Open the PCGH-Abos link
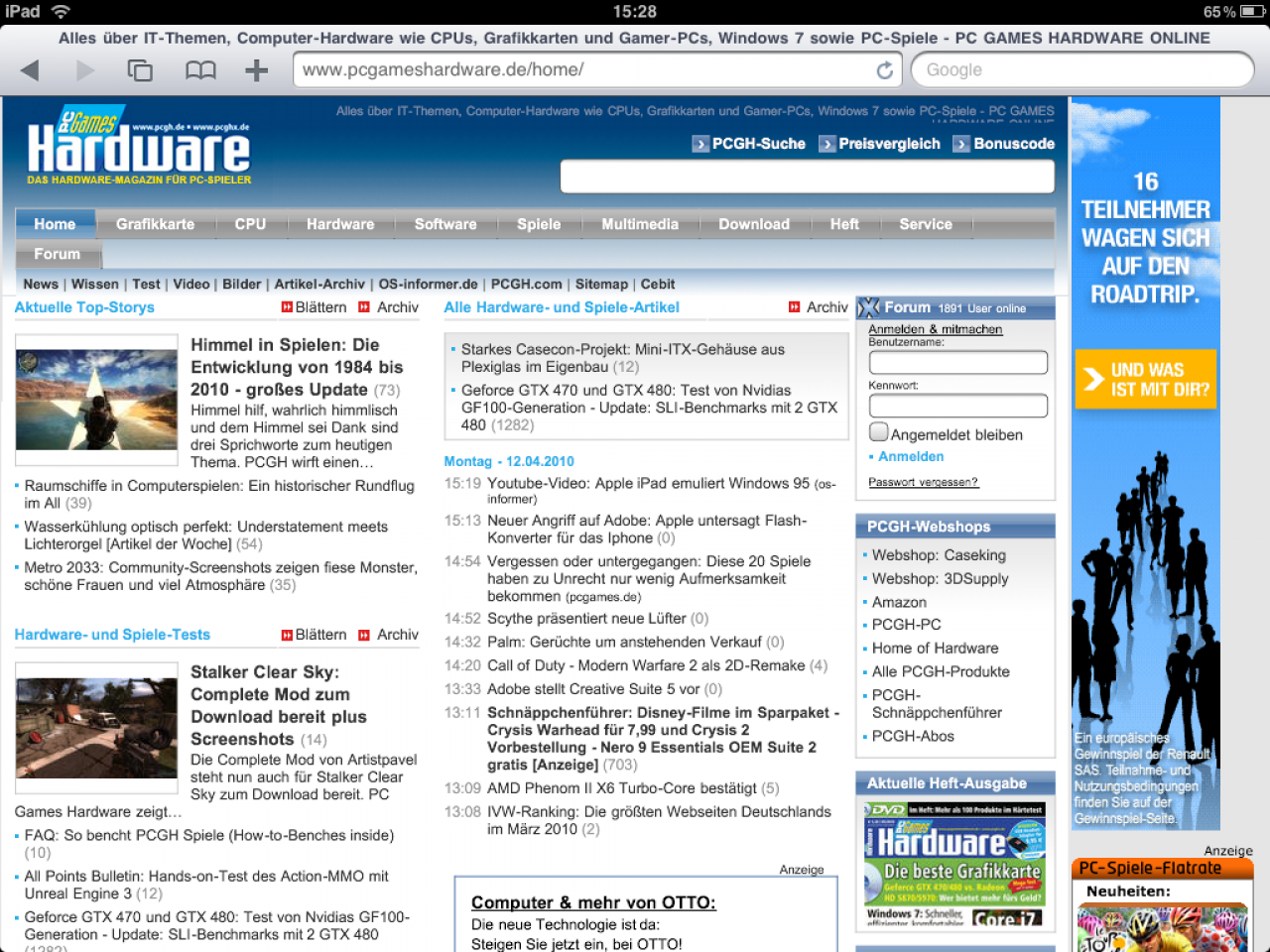Image resolution: width=1270 pixels, height=952 pixels. coord(913,736)
